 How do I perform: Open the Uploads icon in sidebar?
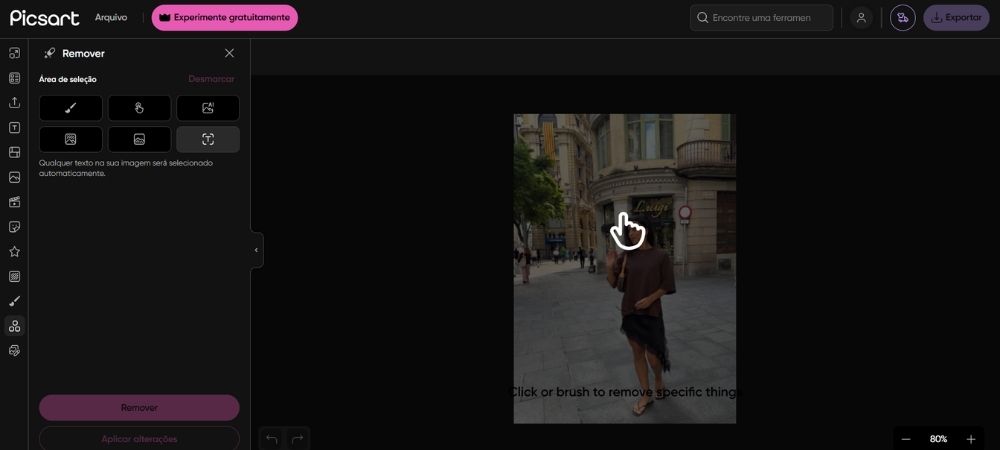click(x=14, y=103)
